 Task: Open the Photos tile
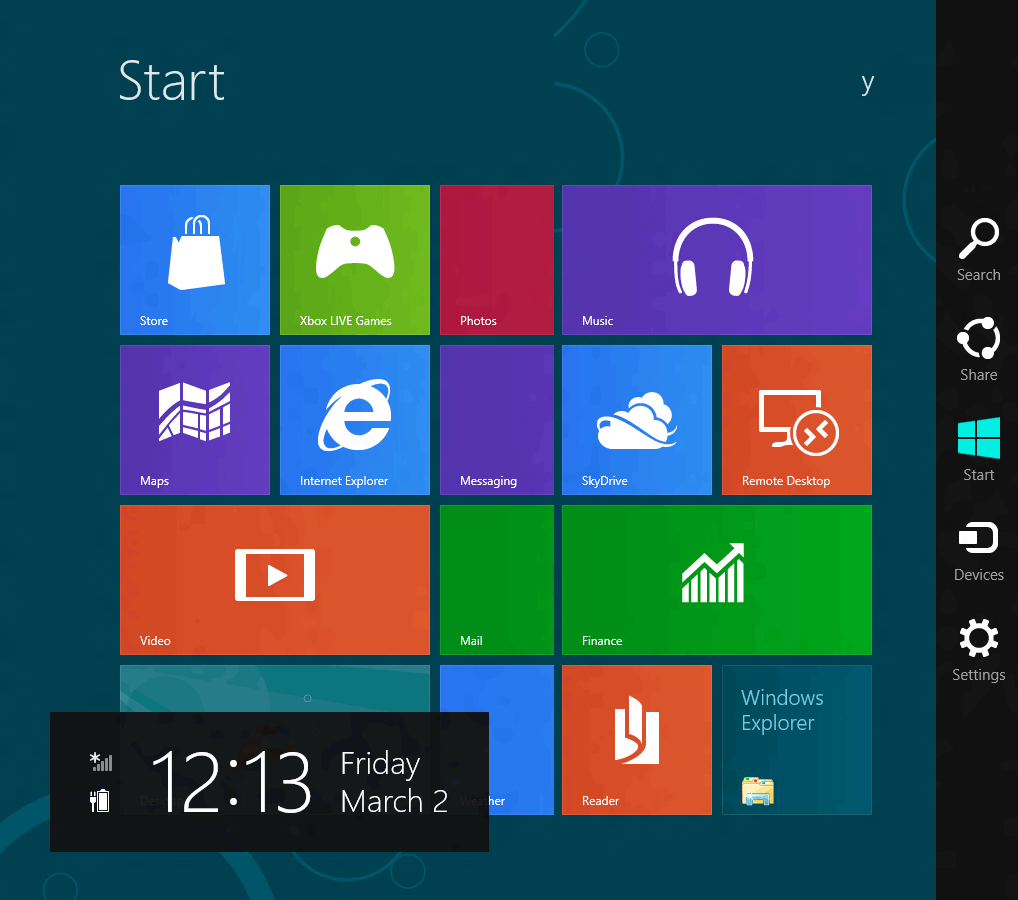tap(497, 260)
